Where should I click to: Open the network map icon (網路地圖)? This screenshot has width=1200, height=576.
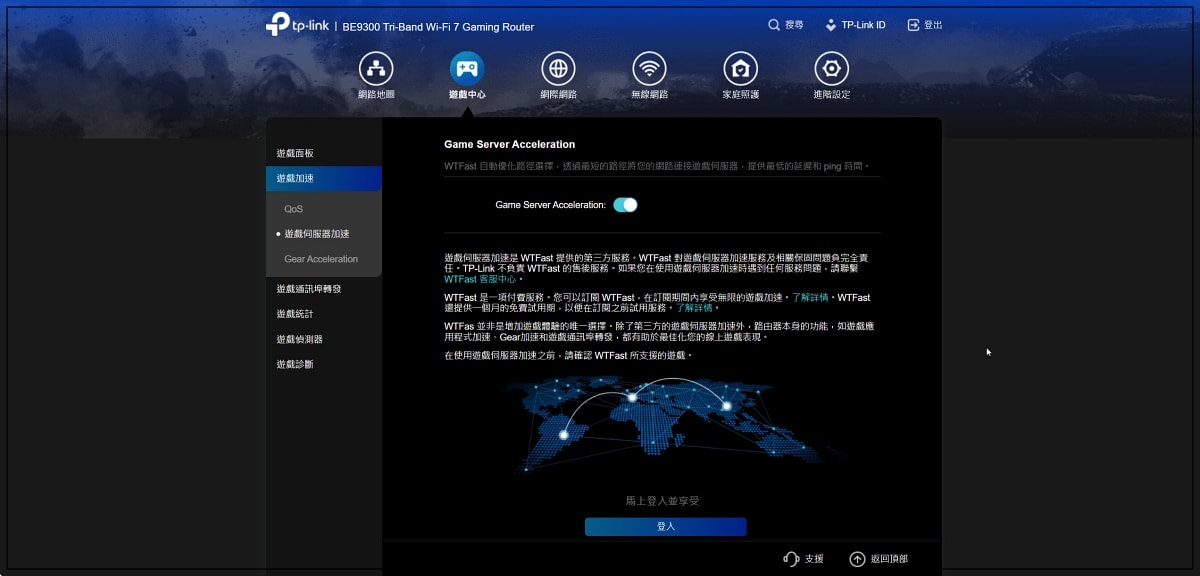376,69
